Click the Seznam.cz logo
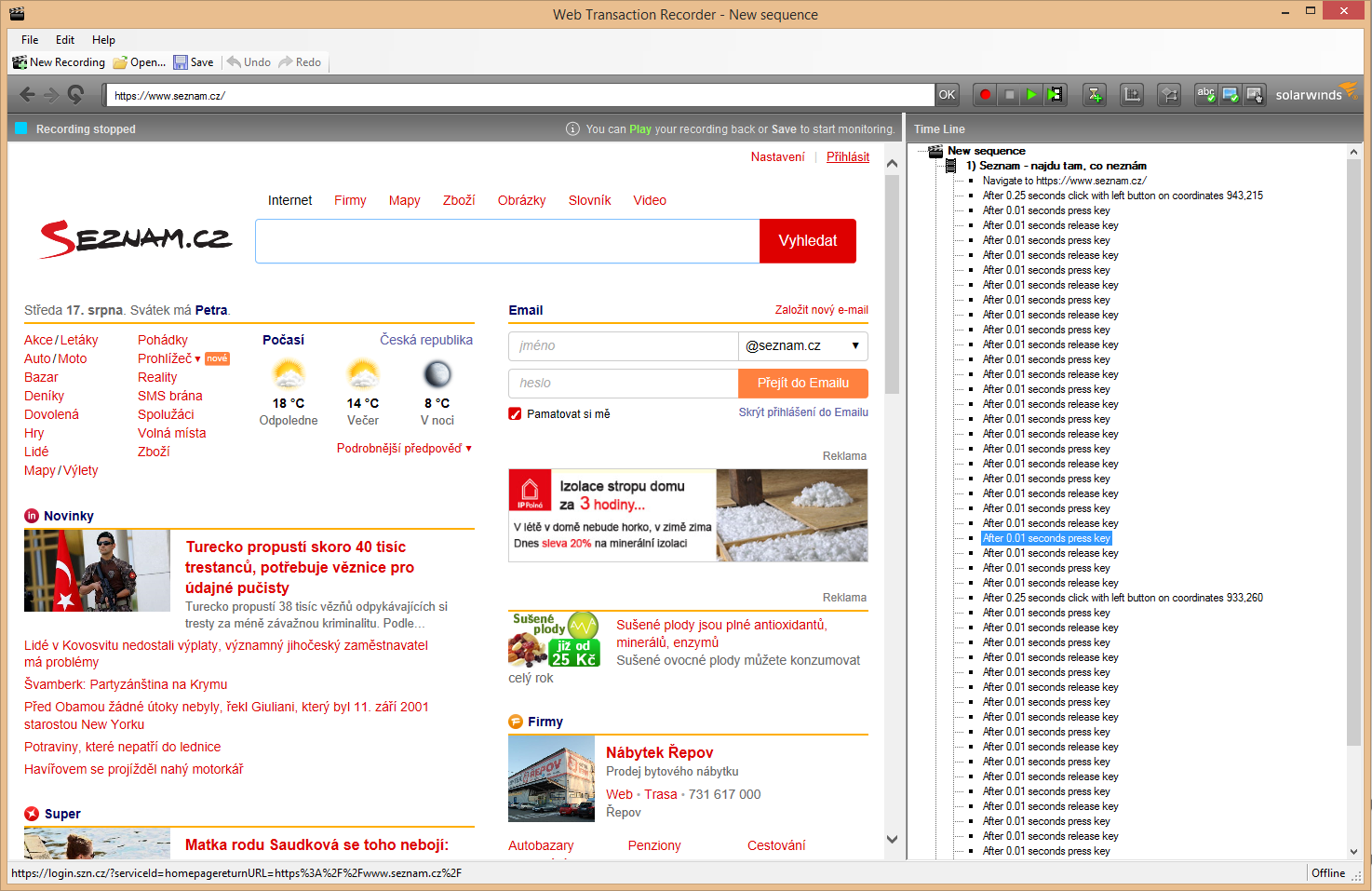Image resolution: width=1372 pixels, height=891 pixels. click(136, 239)
